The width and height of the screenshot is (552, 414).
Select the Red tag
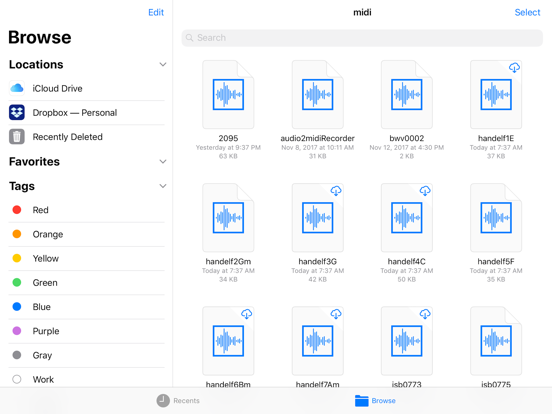87,210
